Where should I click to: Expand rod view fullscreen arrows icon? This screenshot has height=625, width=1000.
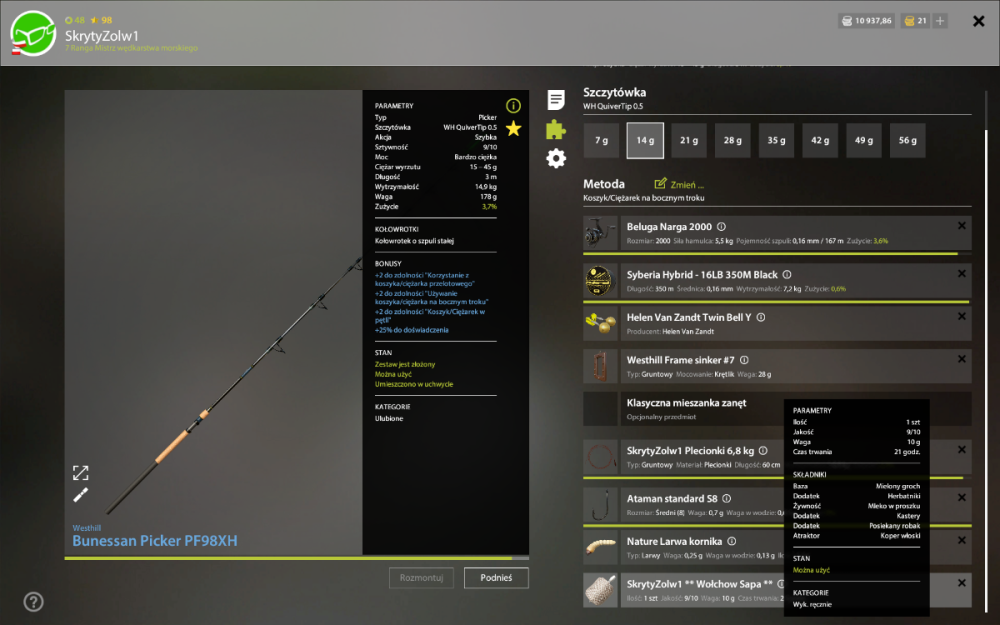(80, 473)
